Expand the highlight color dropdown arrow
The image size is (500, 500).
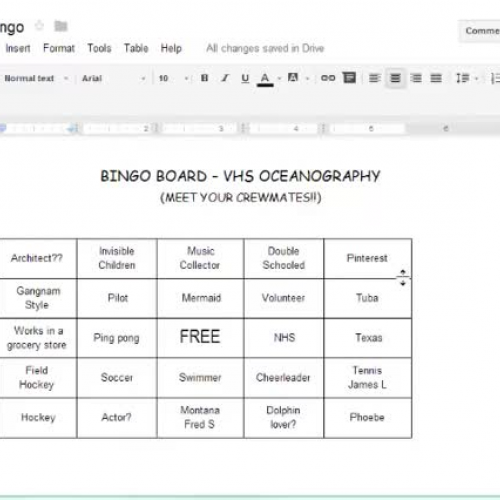[307, 79]
